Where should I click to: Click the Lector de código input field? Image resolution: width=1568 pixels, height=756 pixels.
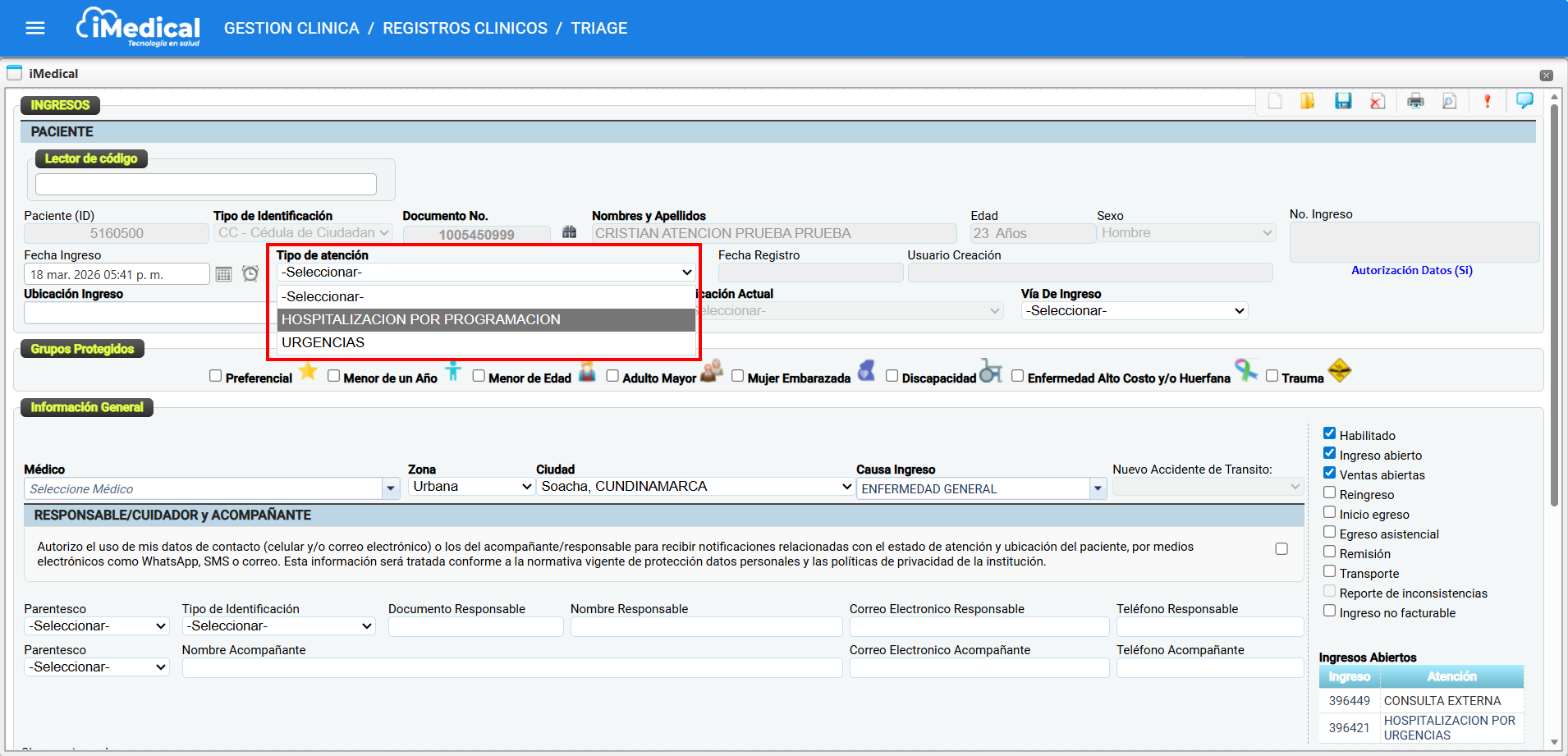click(206, 185)
